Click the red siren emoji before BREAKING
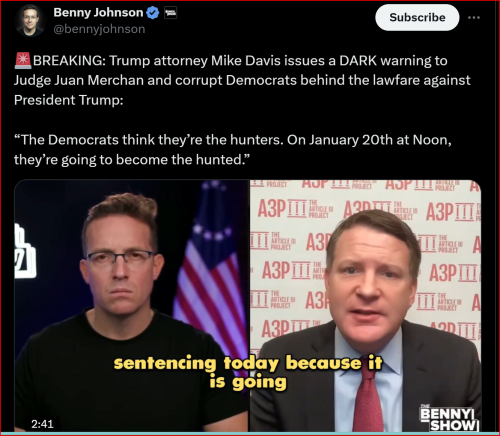 tap(23, 61)
